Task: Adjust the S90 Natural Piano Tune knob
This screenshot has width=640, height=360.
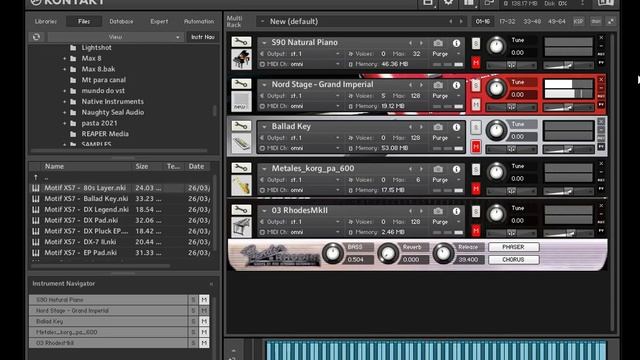Action: [x=496, y=46]
